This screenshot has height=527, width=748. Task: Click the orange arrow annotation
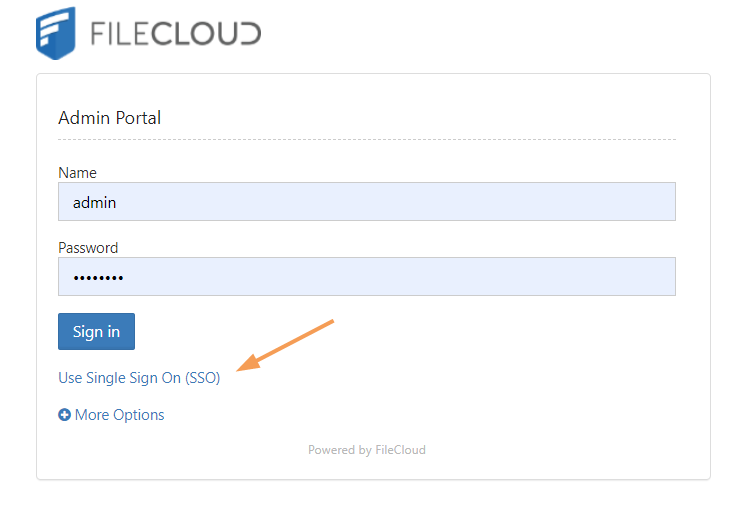coord(286,345)
